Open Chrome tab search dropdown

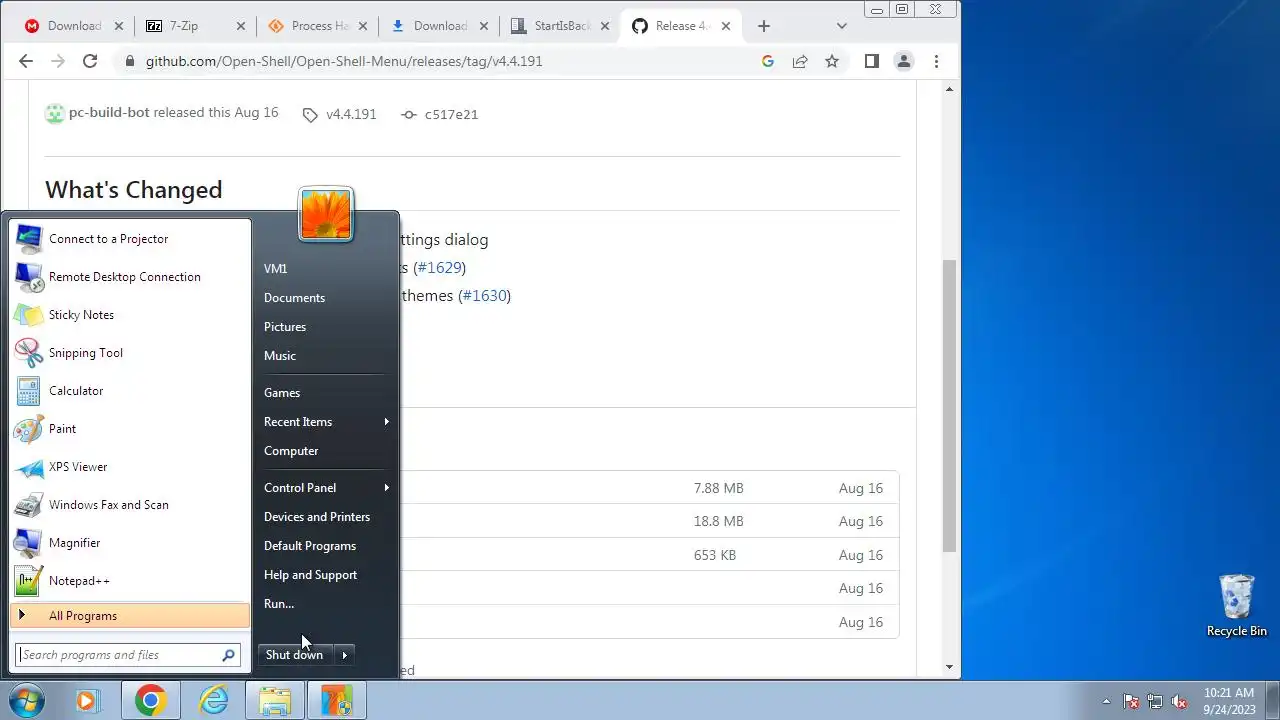coord(842,26)
